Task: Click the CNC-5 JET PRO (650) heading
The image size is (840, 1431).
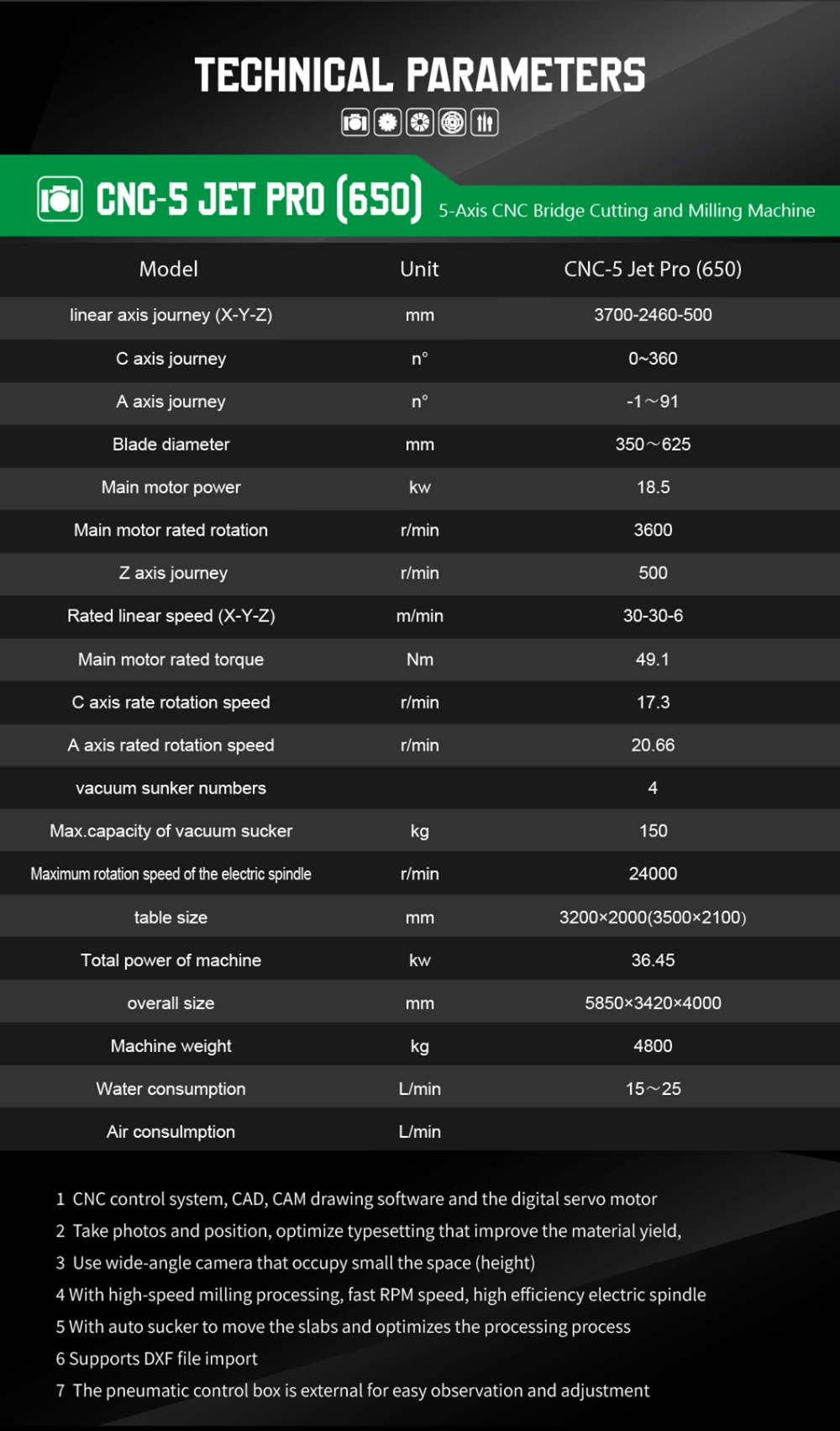Action: (x=259, y=200)
